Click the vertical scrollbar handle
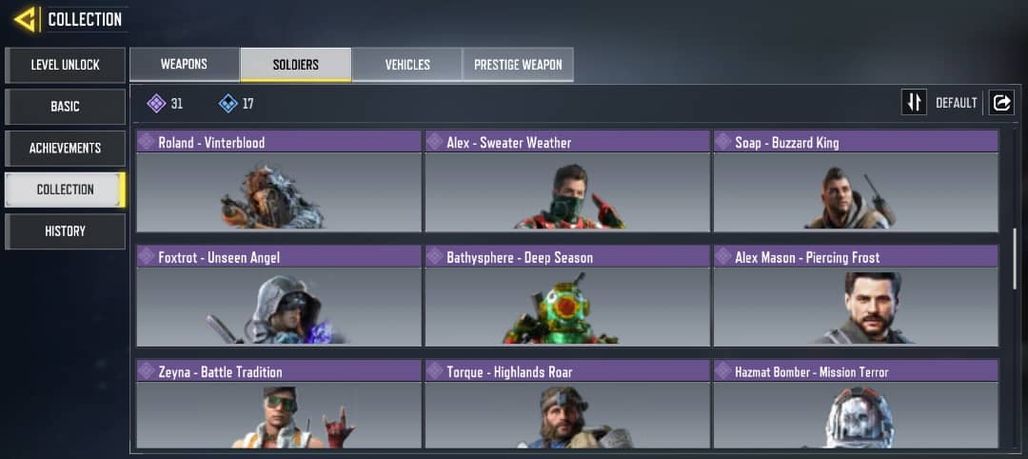Screen dimensions: 1028x459 pos(1015,258)
